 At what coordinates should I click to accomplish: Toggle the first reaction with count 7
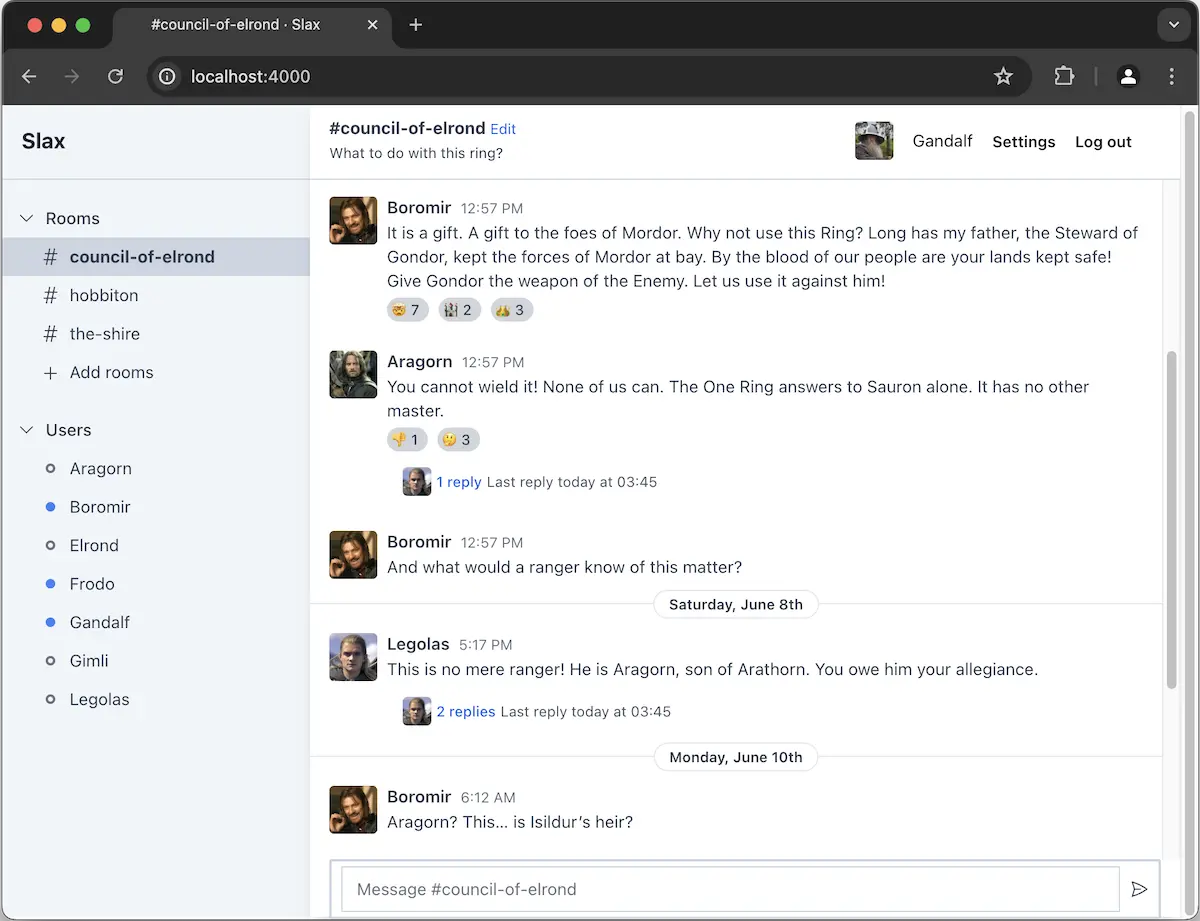[x=407, y=310]
